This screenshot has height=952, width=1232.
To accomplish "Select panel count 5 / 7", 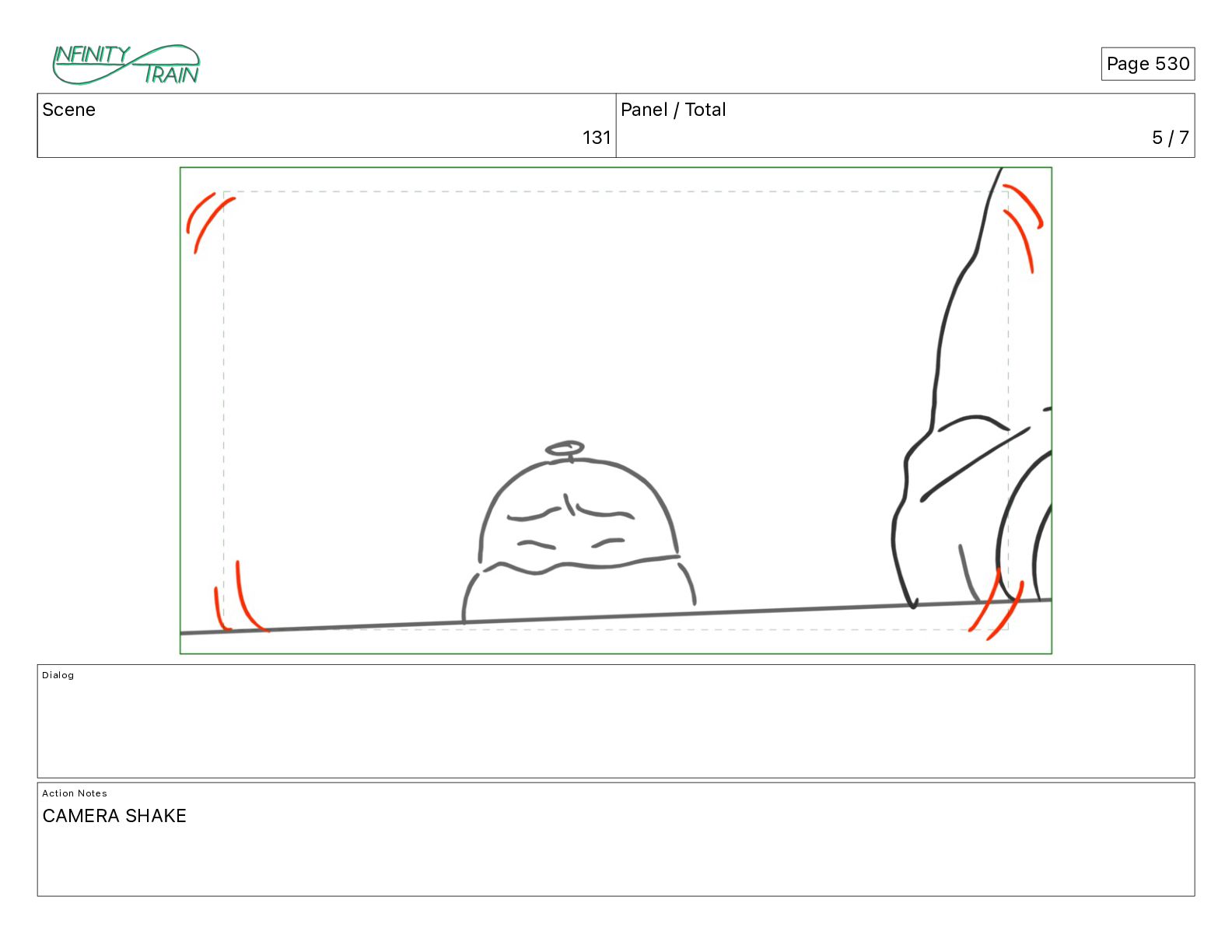I will (x=1171, y=138).
